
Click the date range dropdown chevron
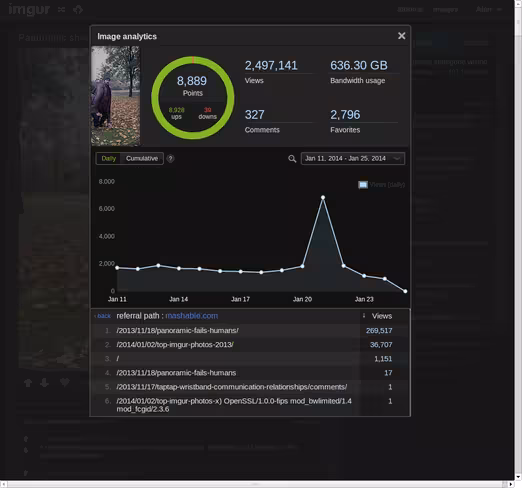point(396,158)
